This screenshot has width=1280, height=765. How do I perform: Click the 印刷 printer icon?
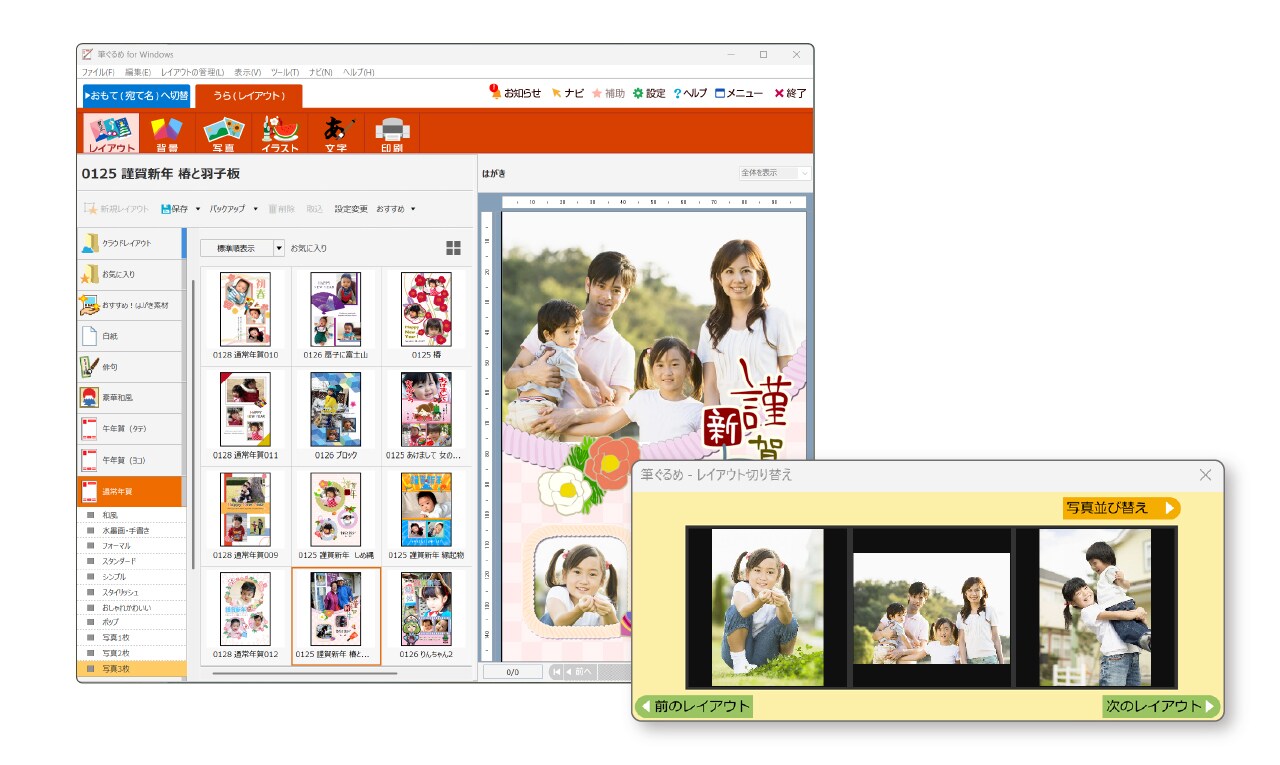[x=392, y=132]
